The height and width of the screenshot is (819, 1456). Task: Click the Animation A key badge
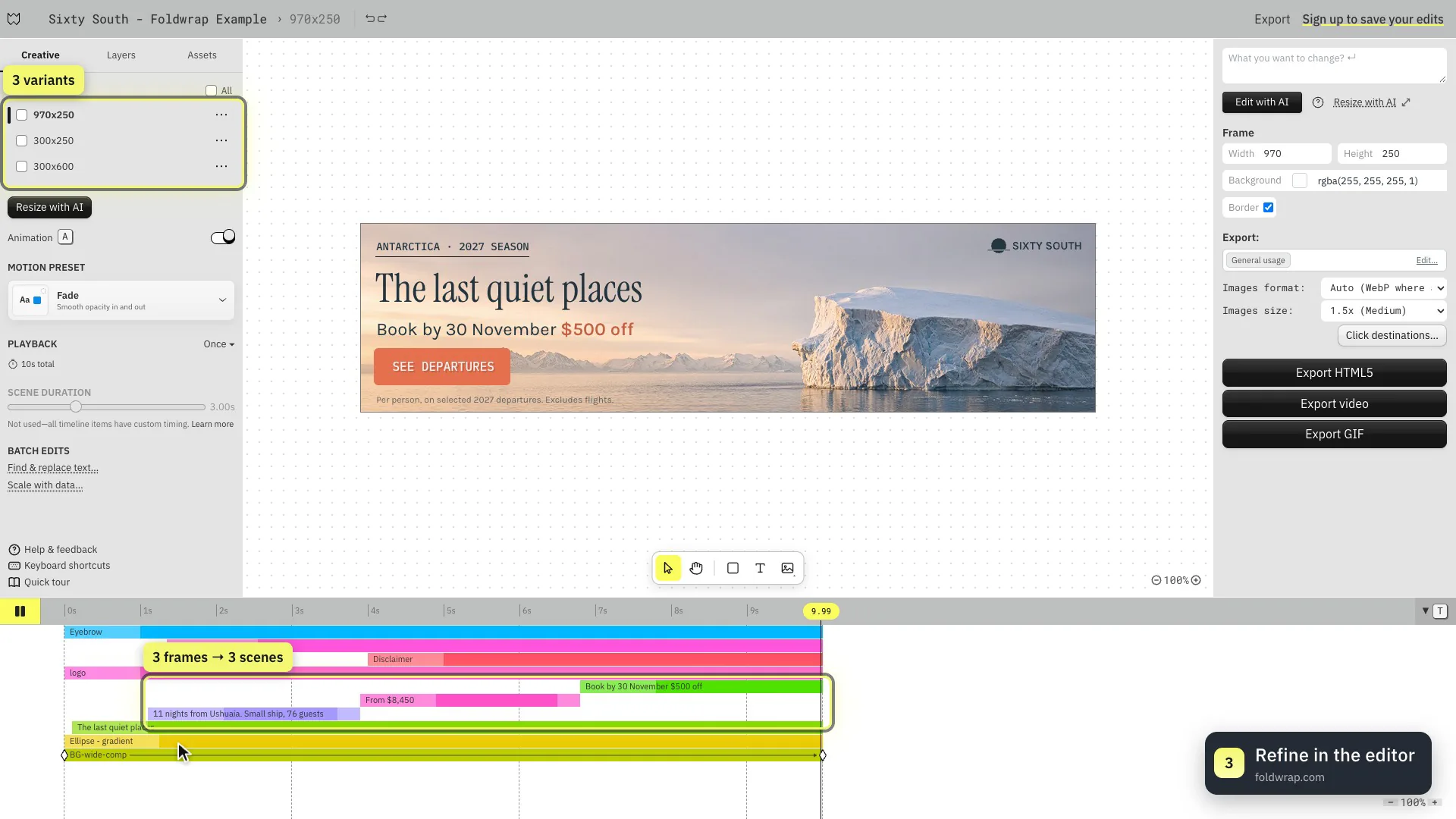65,237
